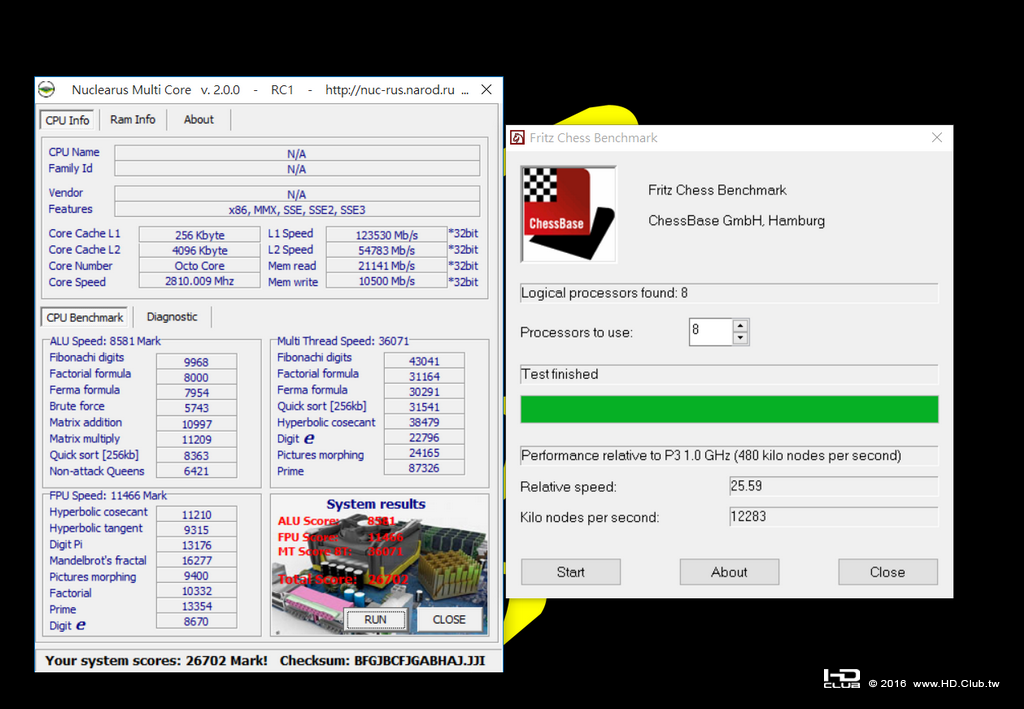
Task: Click Hyperbolic tangent value 9315
Action: 196,530
